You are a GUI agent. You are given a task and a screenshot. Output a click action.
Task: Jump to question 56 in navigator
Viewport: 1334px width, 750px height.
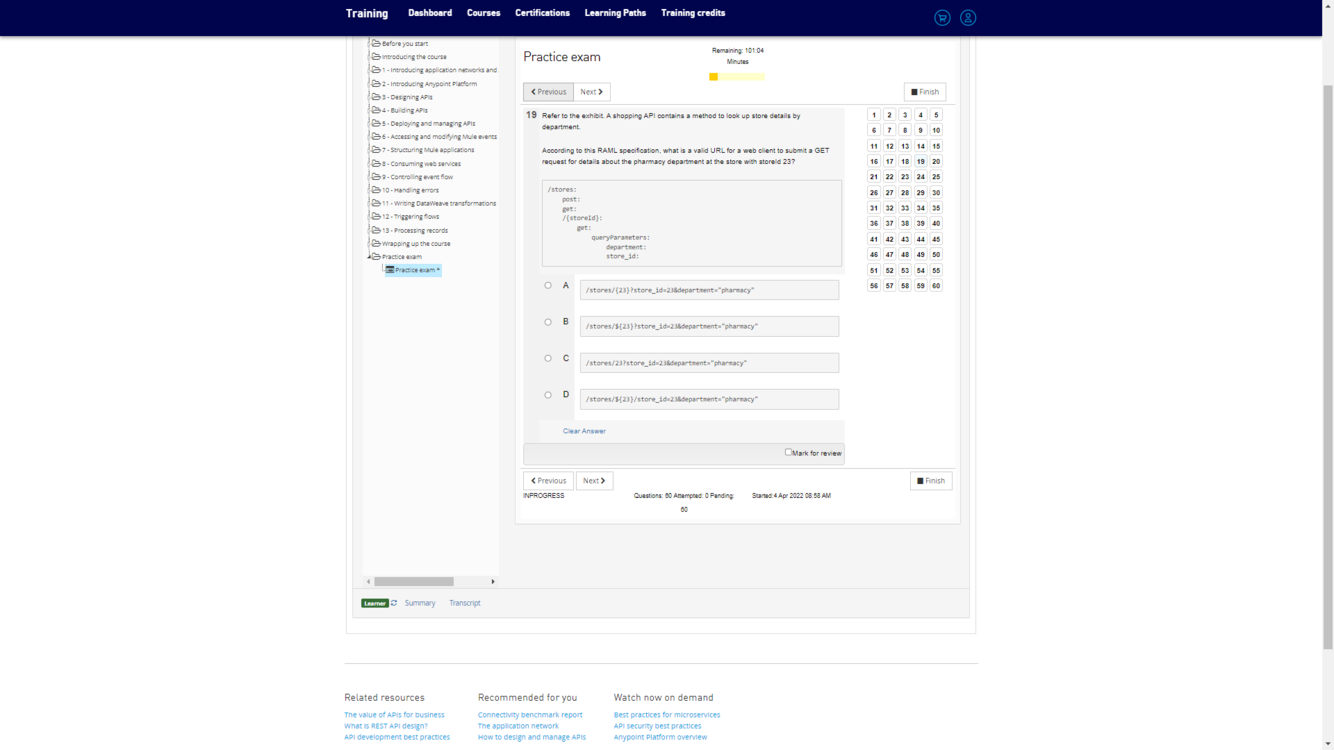(x=874, y=286)
